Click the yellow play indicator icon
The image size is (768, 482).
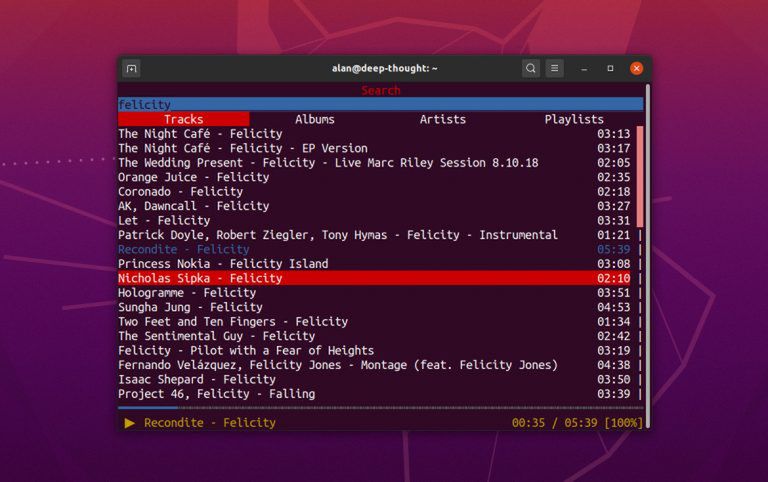pyautogui.click(x=129, y=423)
